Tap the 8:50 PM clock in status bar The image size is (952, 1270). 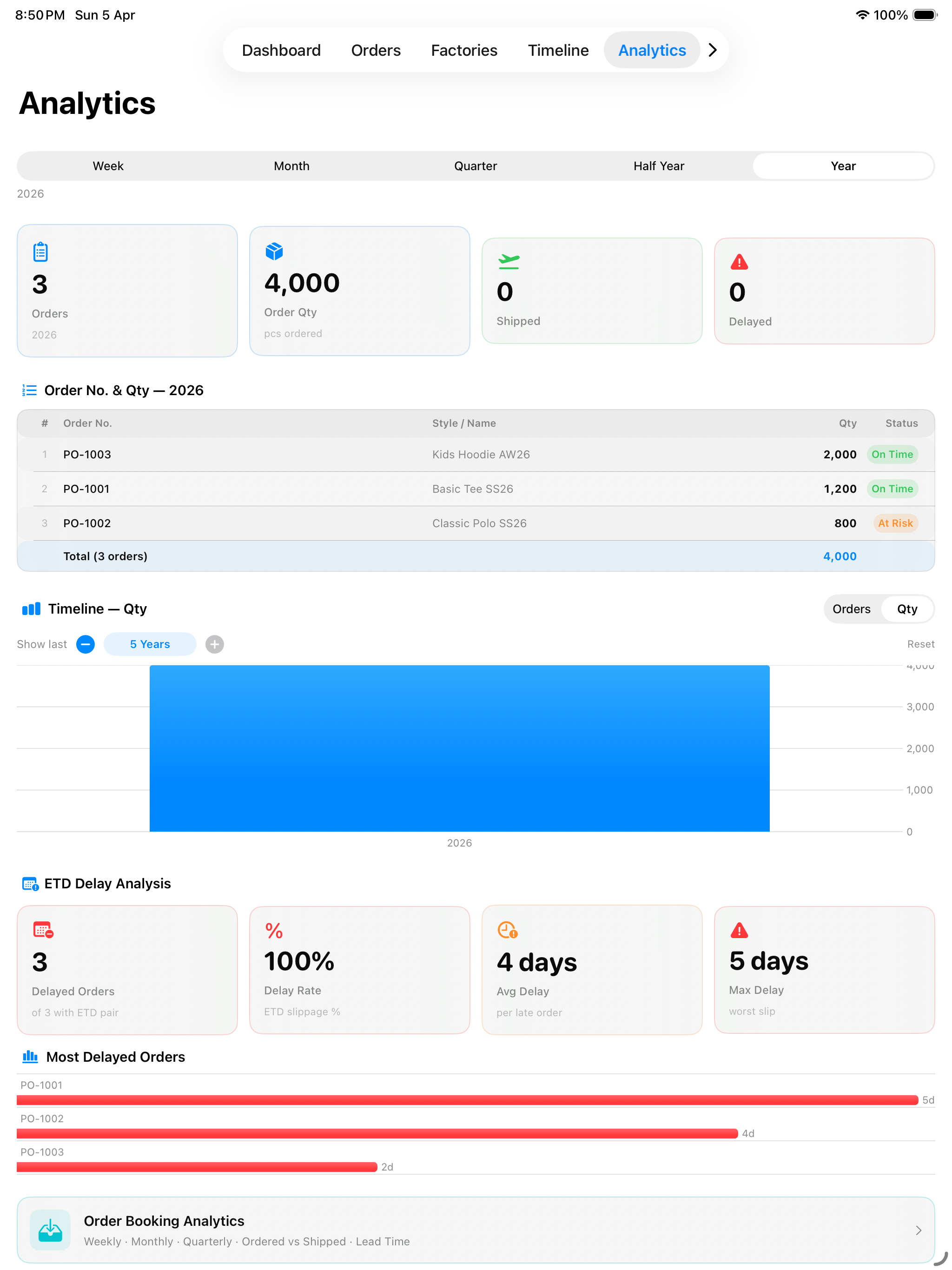tap(40, 15)
